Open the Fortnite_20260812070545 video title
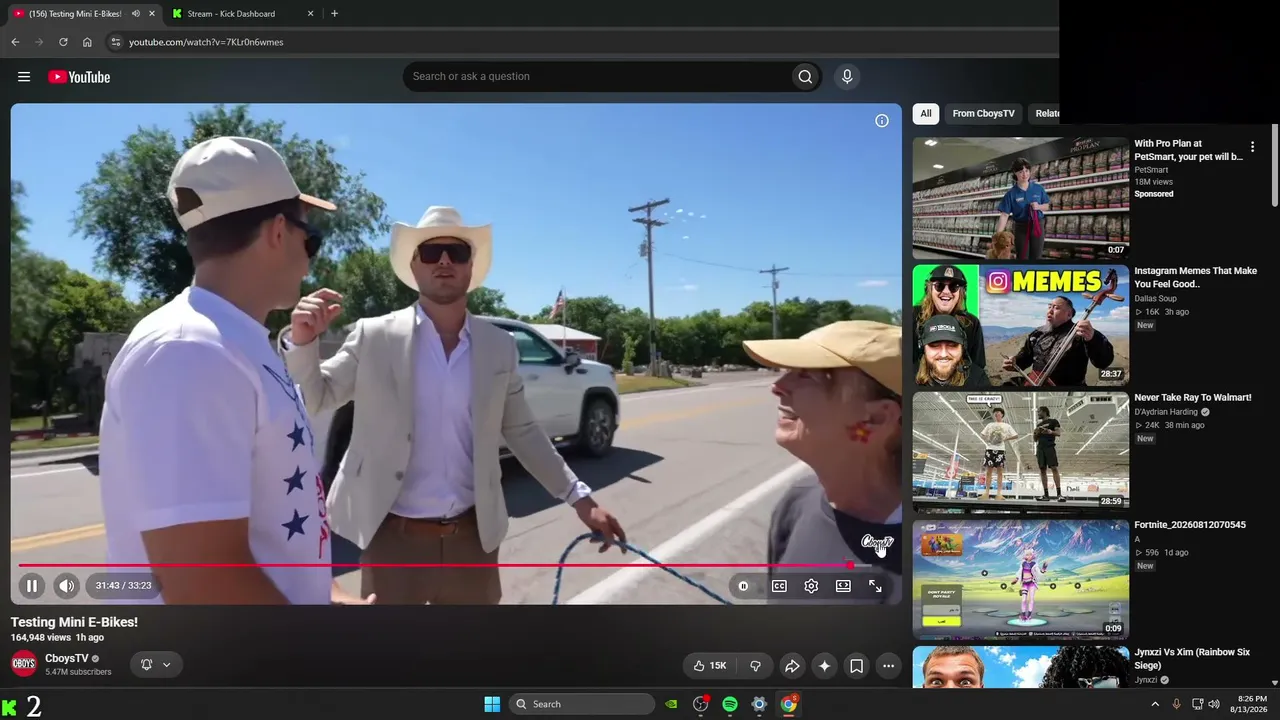Viewport: 1280px width, 720px height. coord(1190,525)
